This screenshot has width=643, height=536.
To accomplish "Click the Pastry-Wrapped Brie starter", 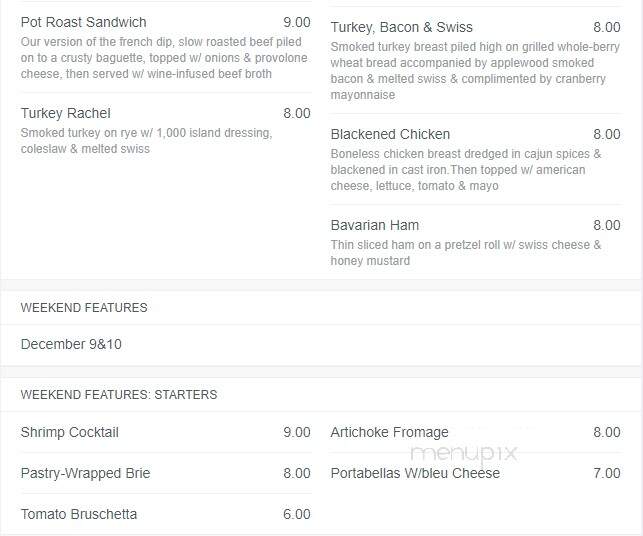I will 86,473.
